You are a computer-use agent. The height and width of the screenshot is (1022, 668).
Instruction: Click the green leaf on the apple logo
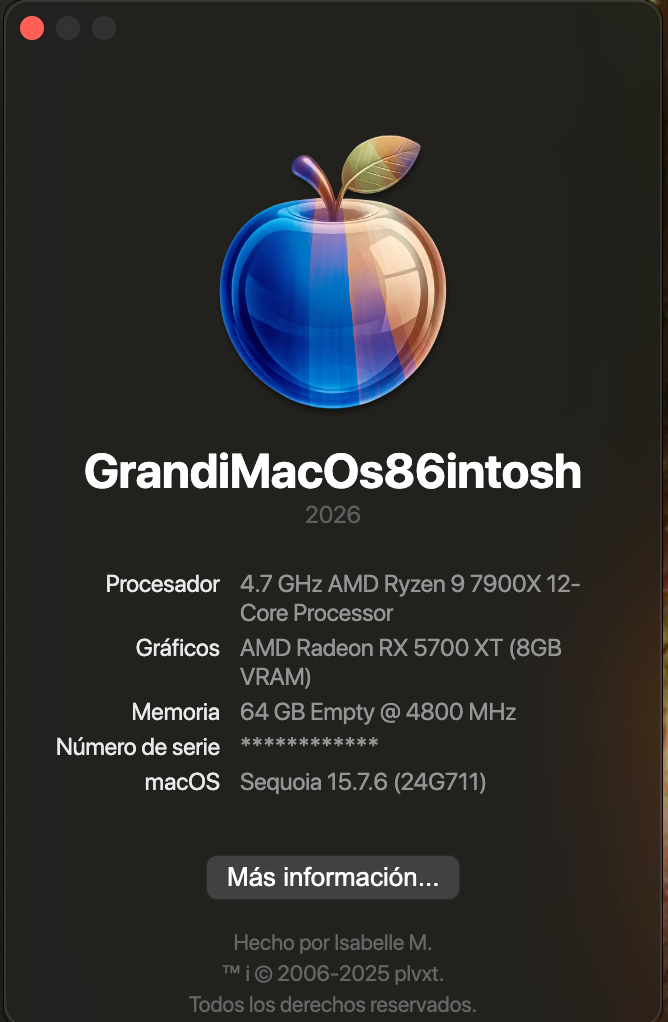pyautogui.click(x=380, y=165)
